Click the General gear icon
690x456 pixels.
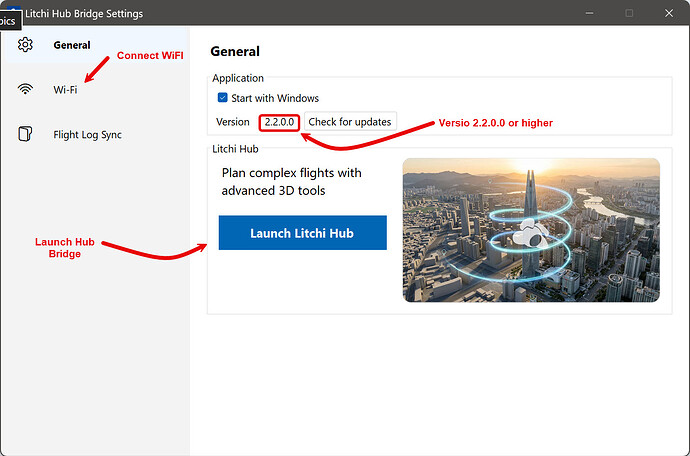(x=25, y=44)
